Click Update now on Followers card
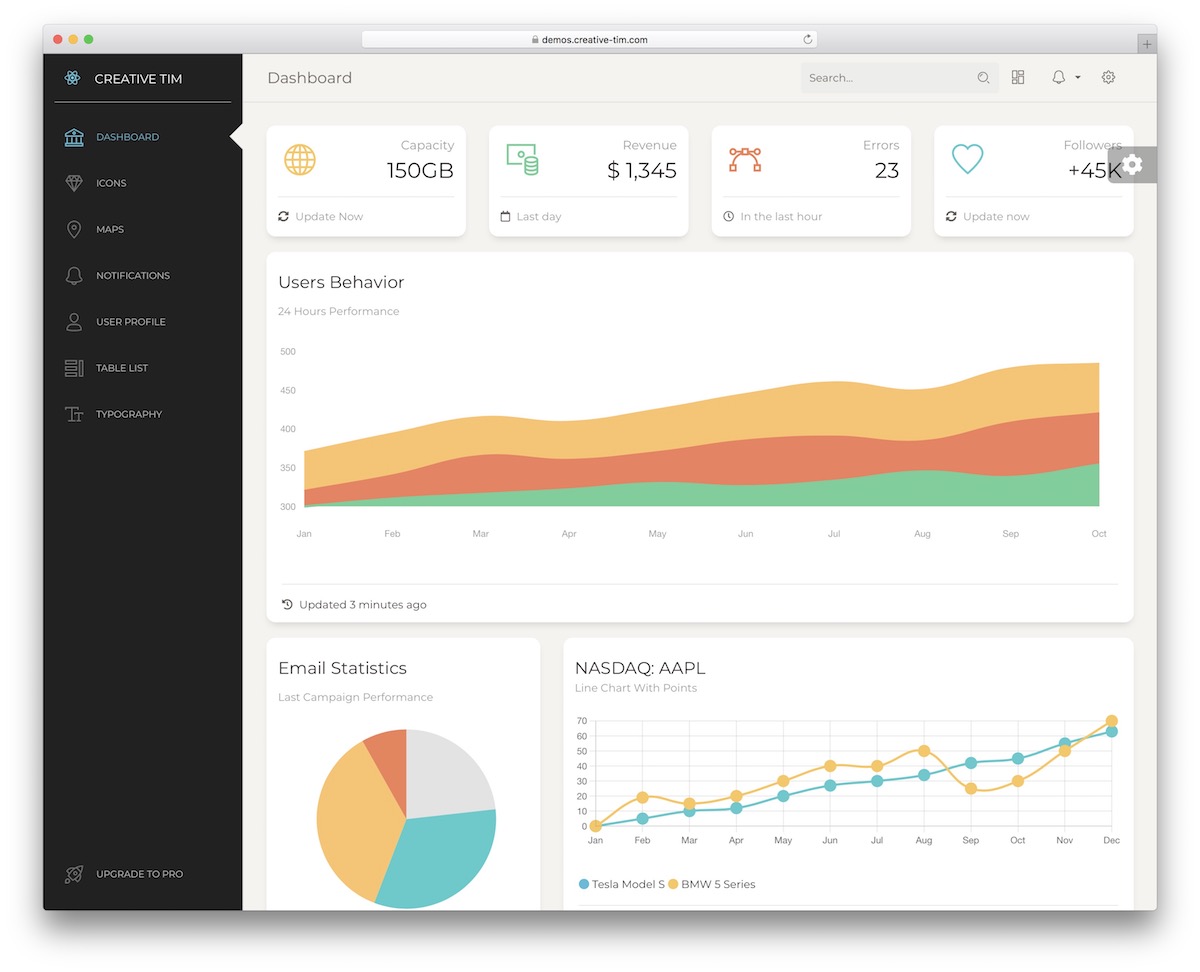Viewport: 1200px width, 972px height. [995, 216]
